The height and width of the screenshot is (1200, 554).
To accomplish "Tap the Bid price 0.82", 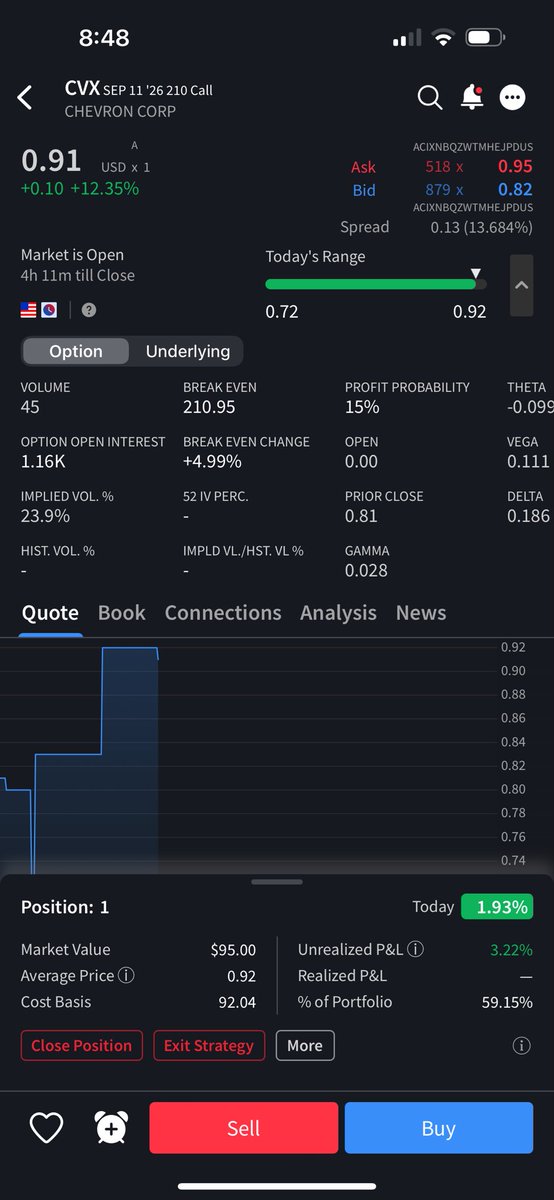I will 515,190.
